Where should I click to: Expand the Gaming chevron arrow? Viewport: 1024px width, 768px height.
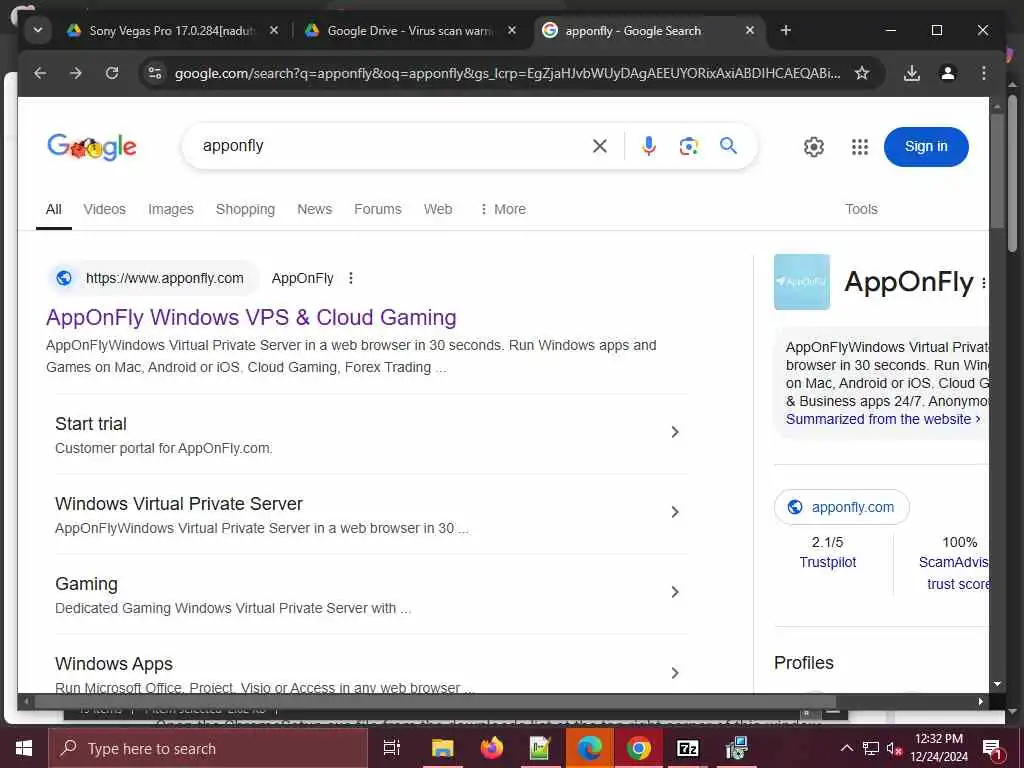coord(675,592)
